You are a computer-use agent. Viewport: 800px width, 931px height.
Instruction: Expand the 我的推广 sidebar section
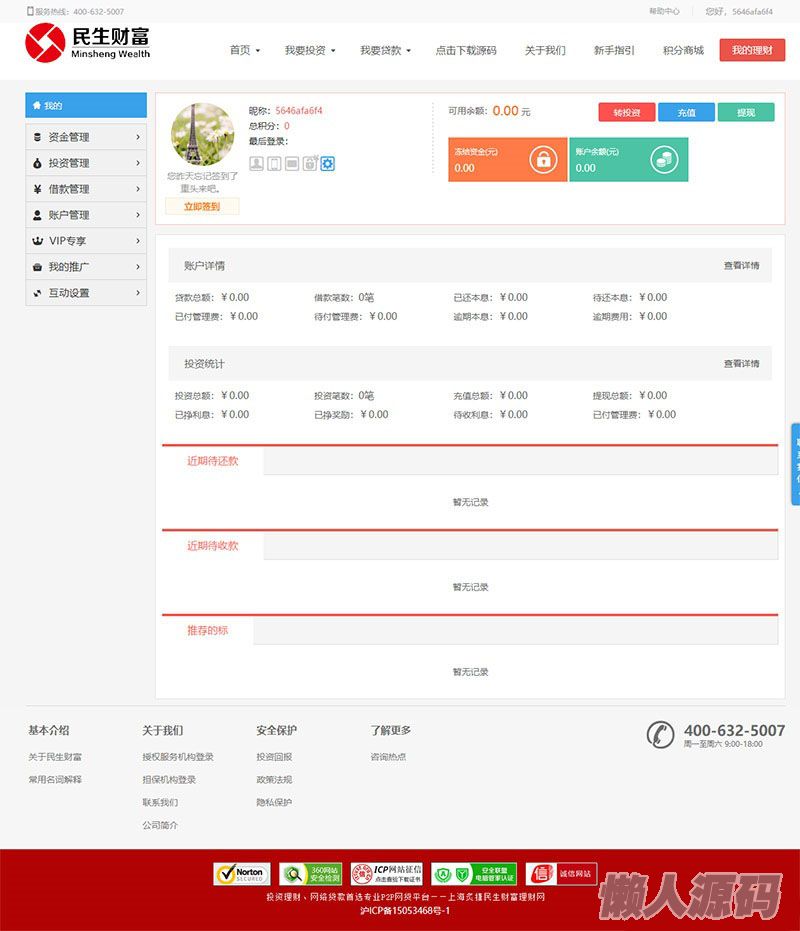86,267
